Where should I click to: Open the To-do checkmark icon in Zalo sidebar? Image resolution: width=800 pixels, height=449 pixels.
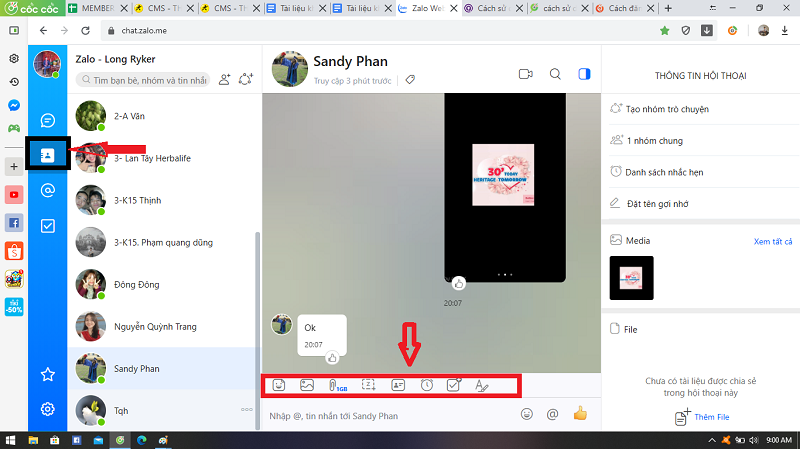[x=47, y=226]
